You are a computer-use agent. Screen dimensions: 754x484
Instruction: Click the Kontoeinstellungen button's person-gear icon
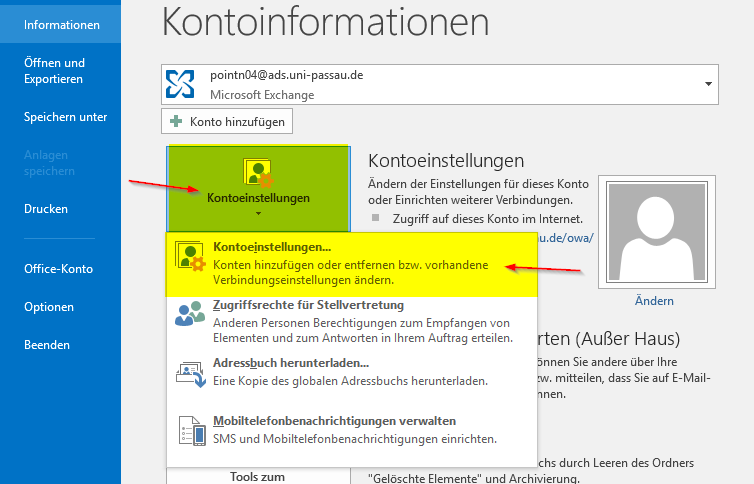click(258, 173)
